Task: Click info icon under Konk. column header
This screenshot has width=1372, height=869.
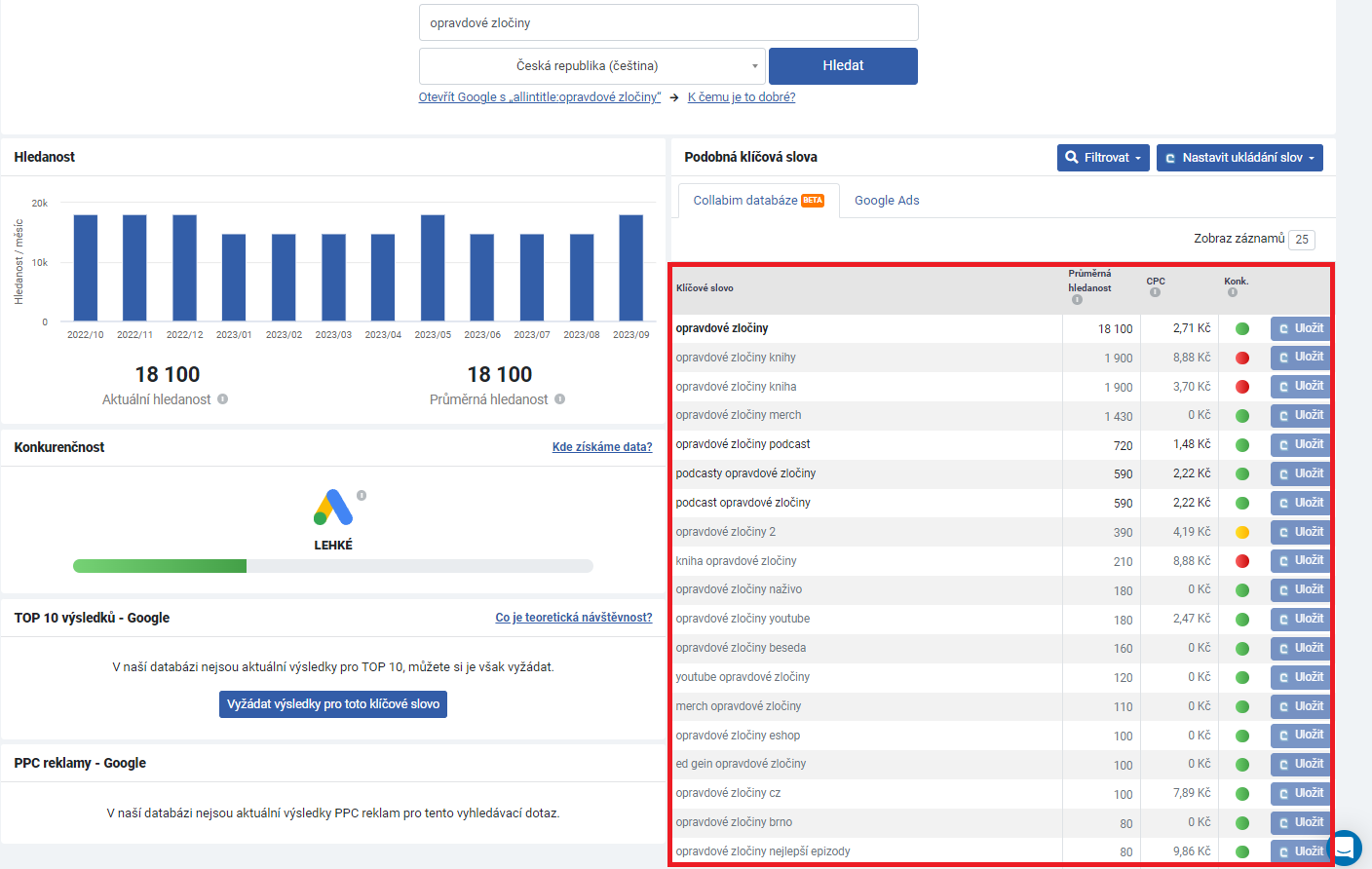Action: coord(1233,292)
